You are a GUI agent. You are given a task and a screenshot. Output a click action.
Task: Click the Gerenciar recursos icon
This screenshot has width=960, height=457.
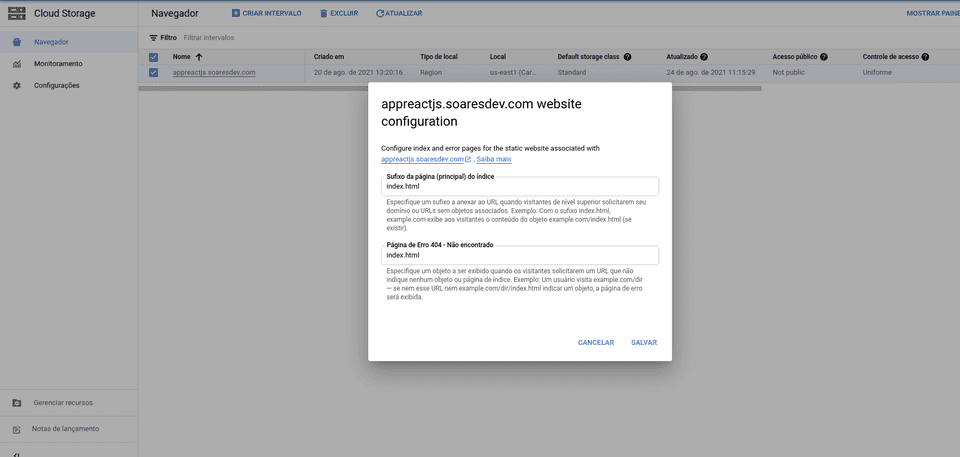[x=17, y=403]
